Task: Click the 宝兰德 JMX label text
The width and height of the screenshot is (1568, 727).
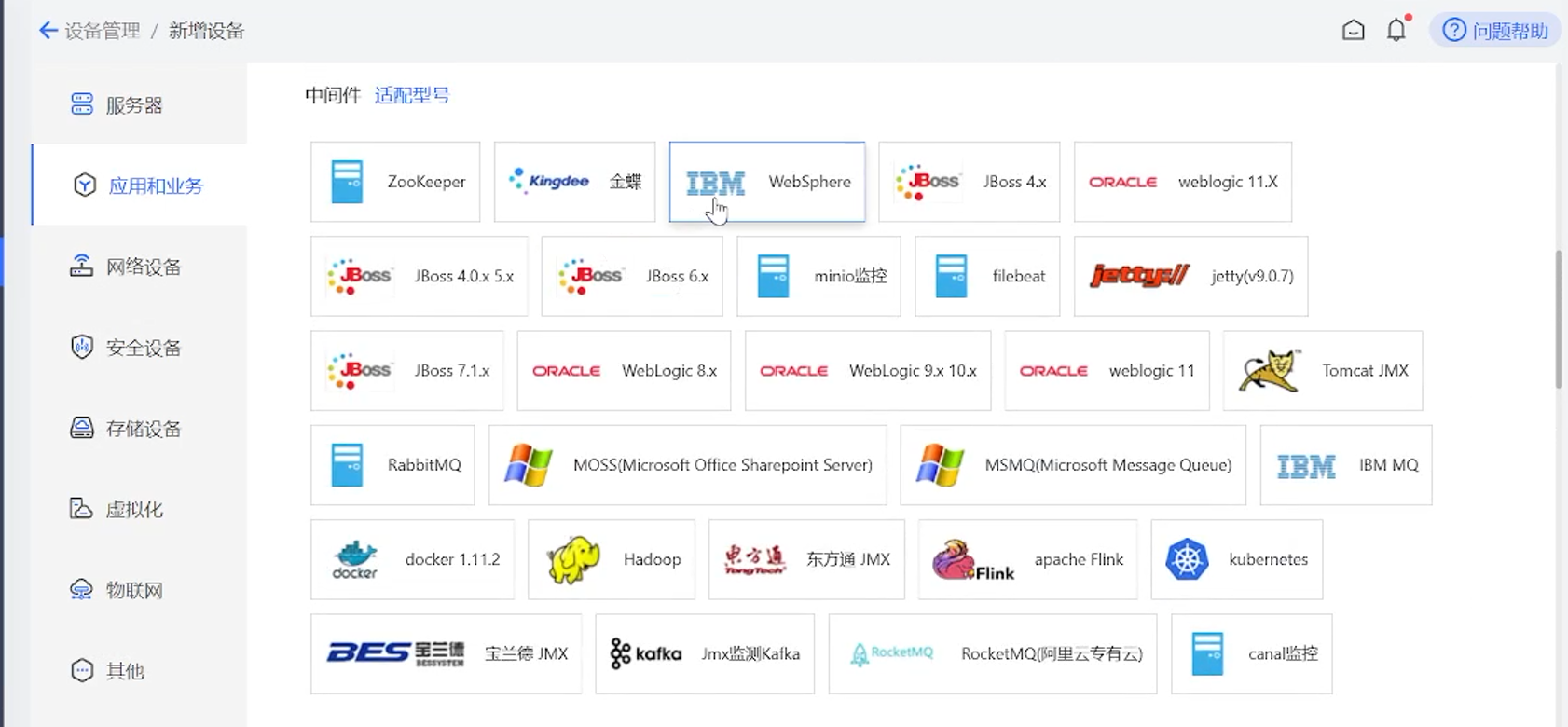Action: tap(526, 653)
